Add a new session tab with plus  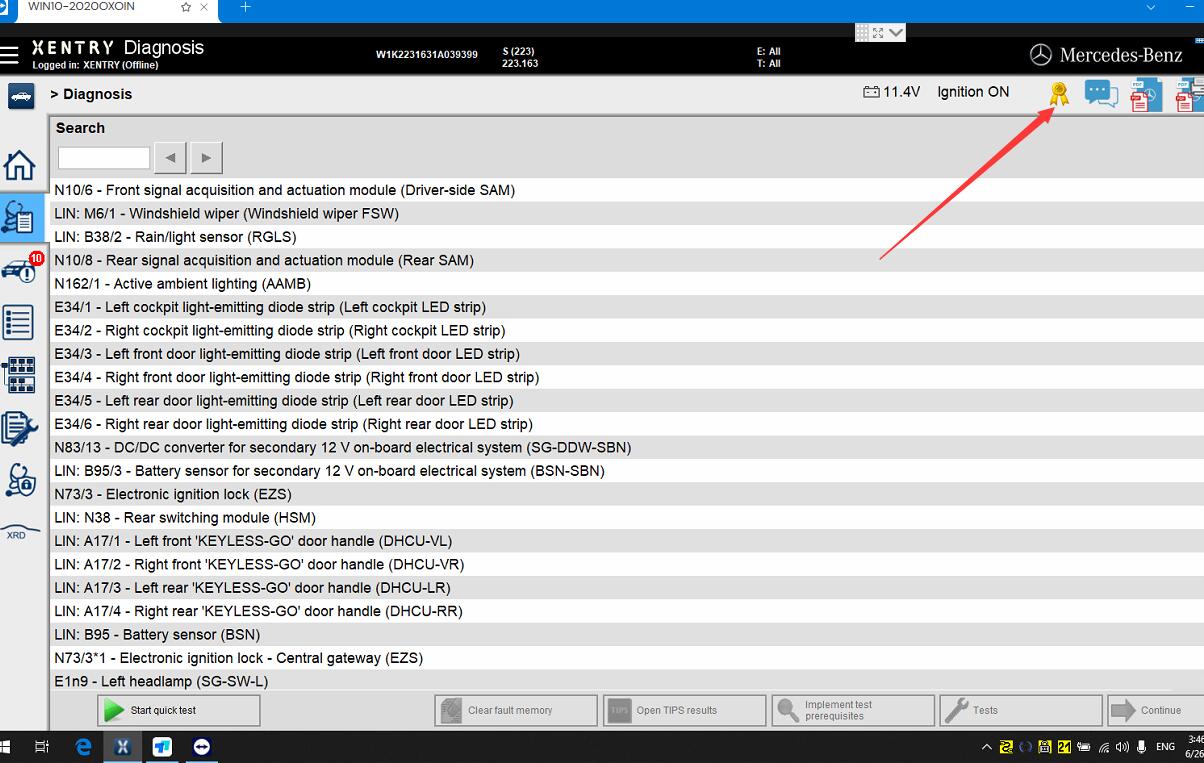point(245,7)
